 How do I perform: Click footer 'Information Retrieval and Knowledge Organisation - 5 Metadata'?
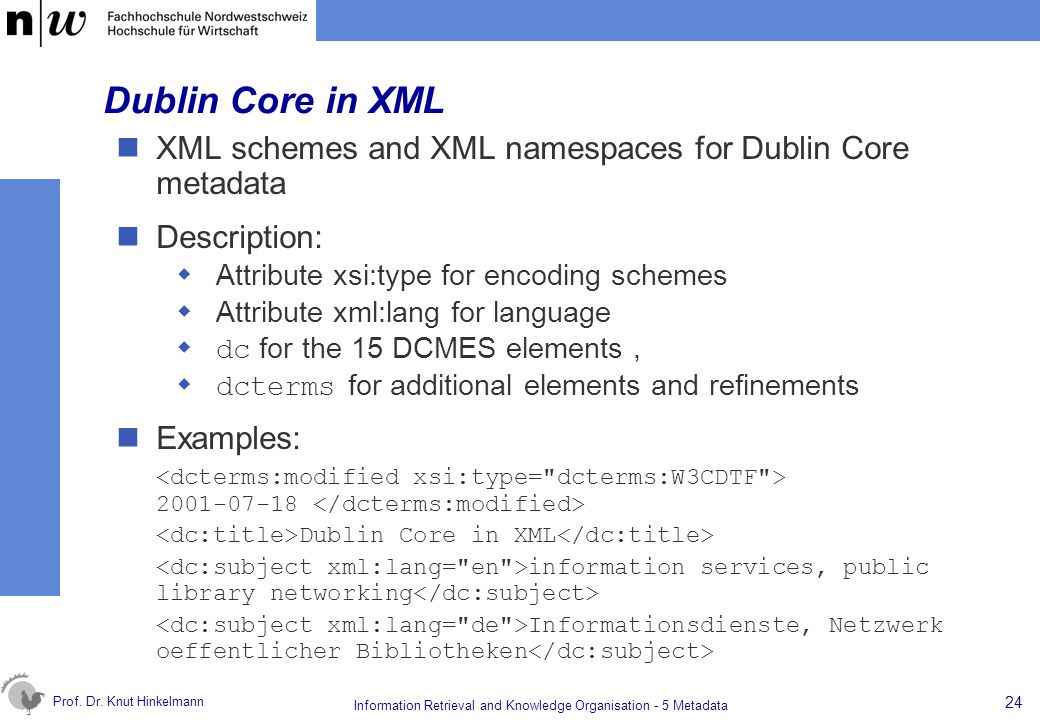[541, 705]
